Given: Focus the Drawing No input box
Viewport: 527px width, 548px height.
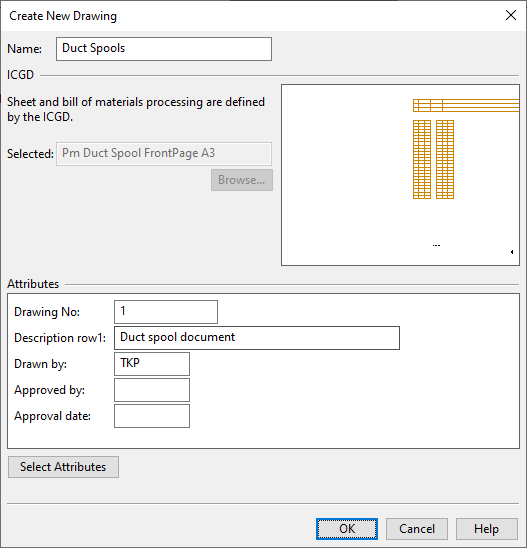Looking at the screenshot, I should (x=166, y=312).
